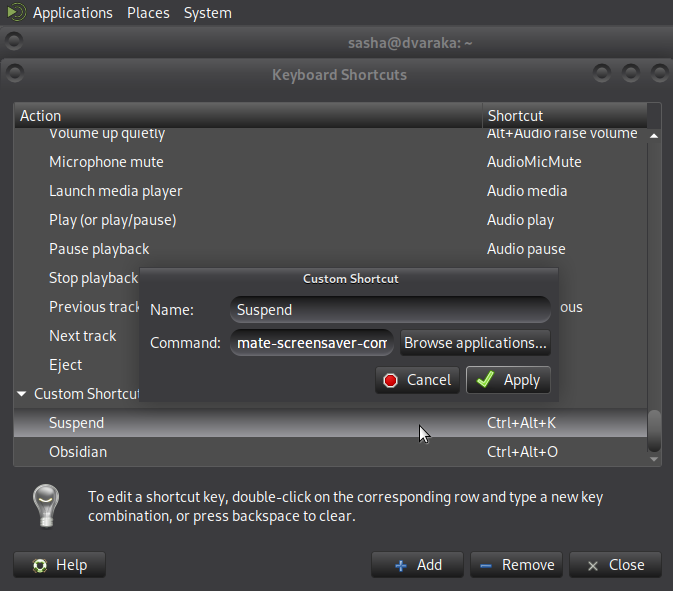Select the Pause playback row

(330, 249)
